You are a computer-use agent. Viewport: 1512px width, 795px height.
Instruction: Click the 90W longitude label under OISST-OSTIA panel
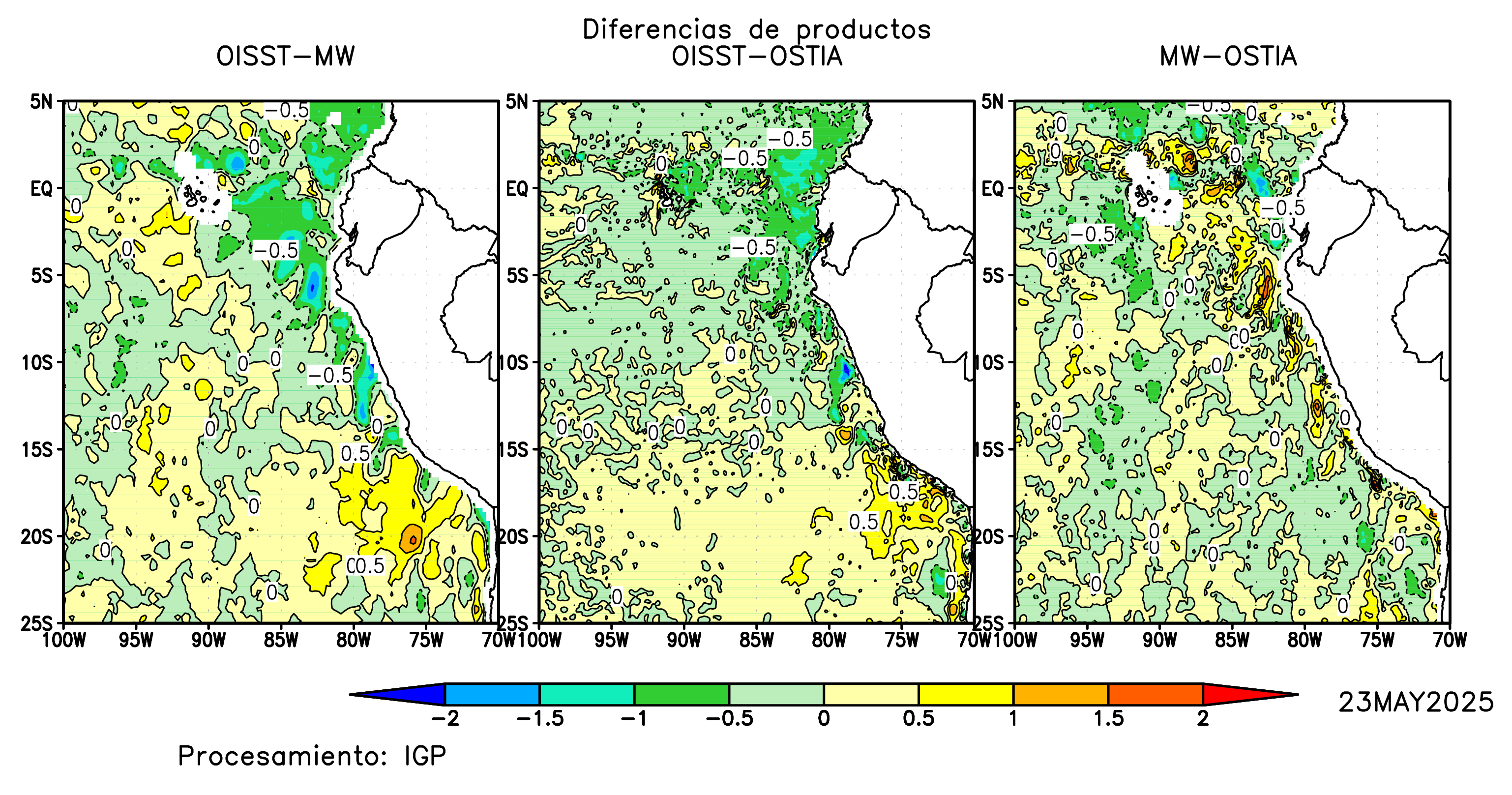pos(684,640)
